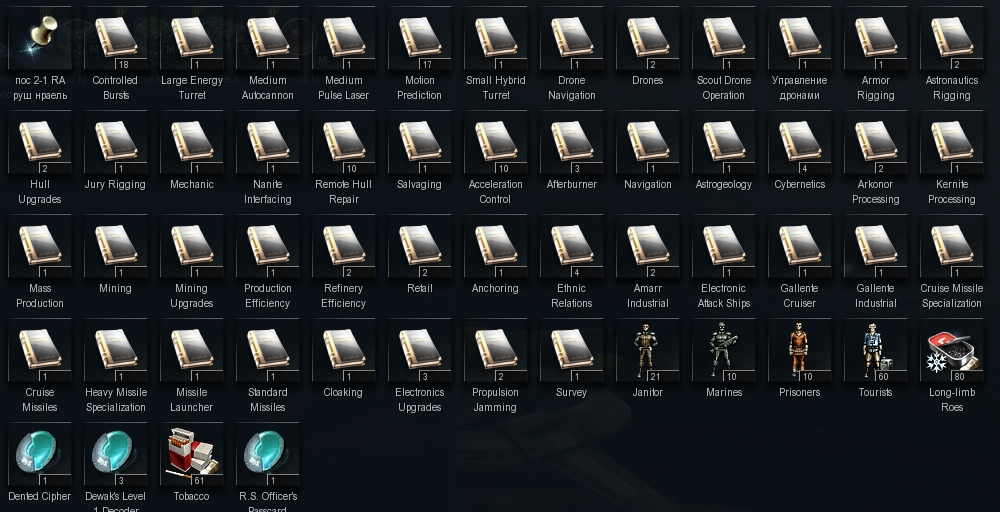The width and height of the screenshot is (1000, 512).
Task: Pick the Nanite Interfacing skillbook
Action: coord(268,142)
